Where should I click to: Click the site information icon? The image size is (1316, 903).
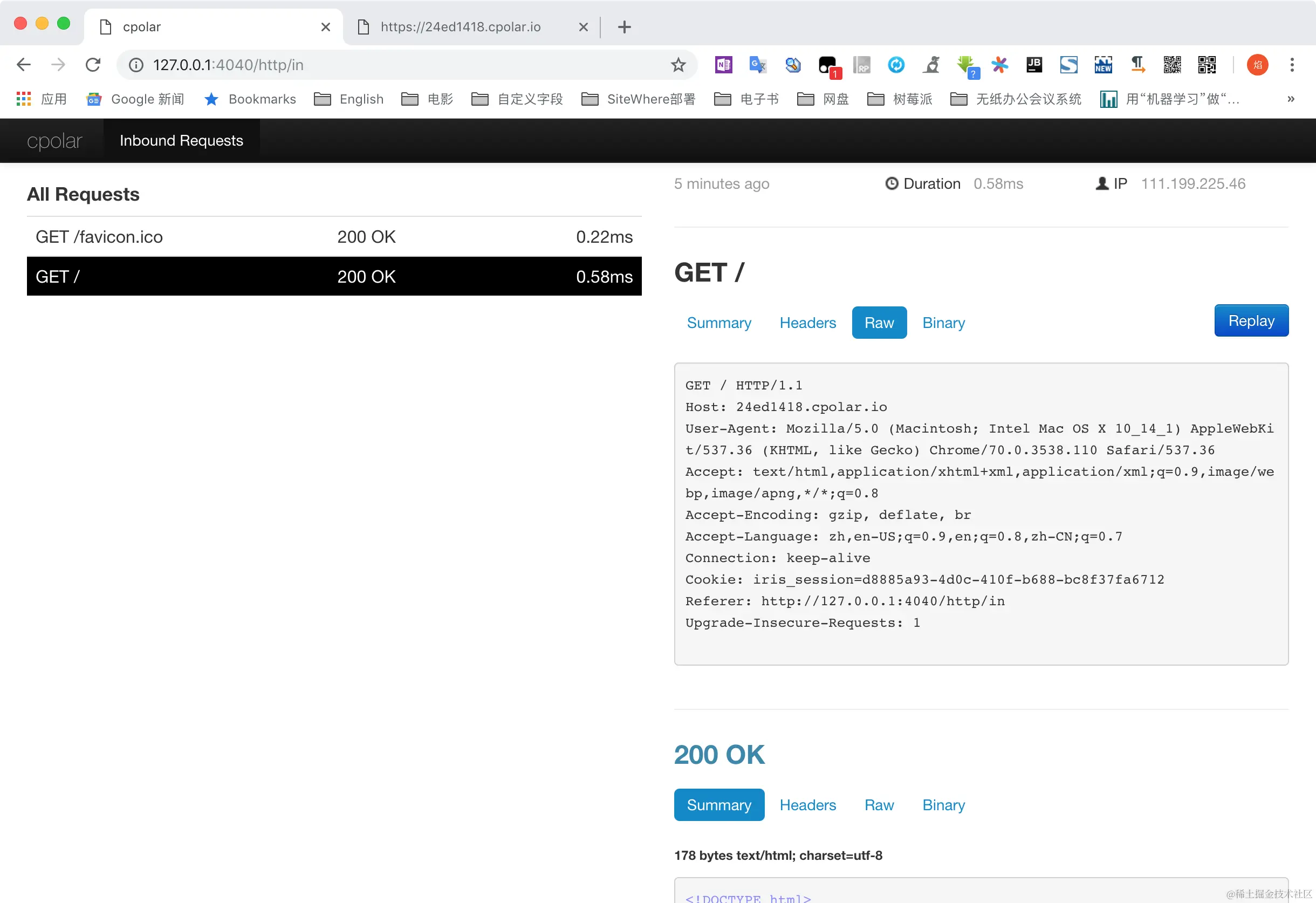click(136, 65)
